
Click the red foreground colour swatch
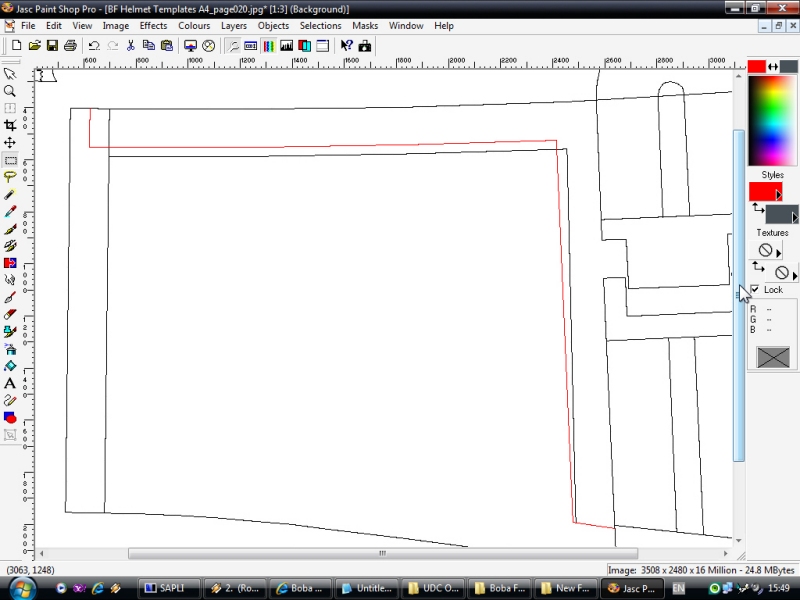(757, 67)
